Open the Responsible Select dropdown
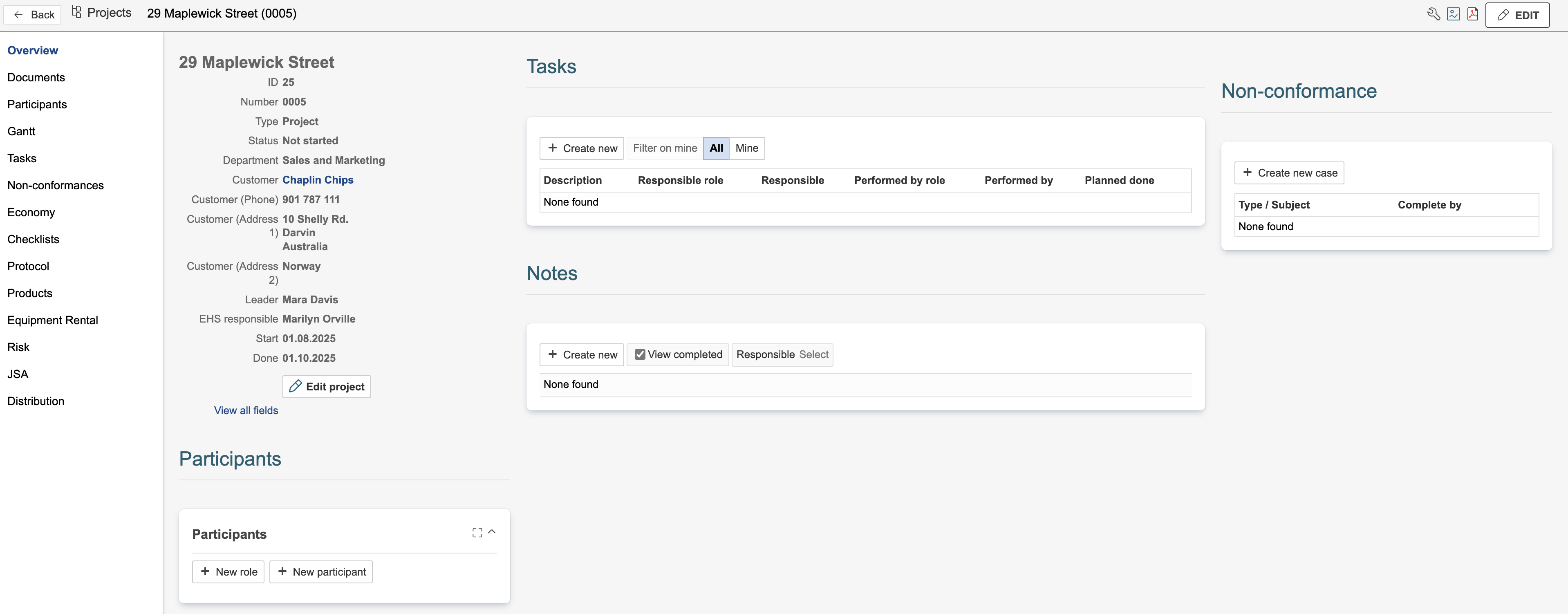 813,354
